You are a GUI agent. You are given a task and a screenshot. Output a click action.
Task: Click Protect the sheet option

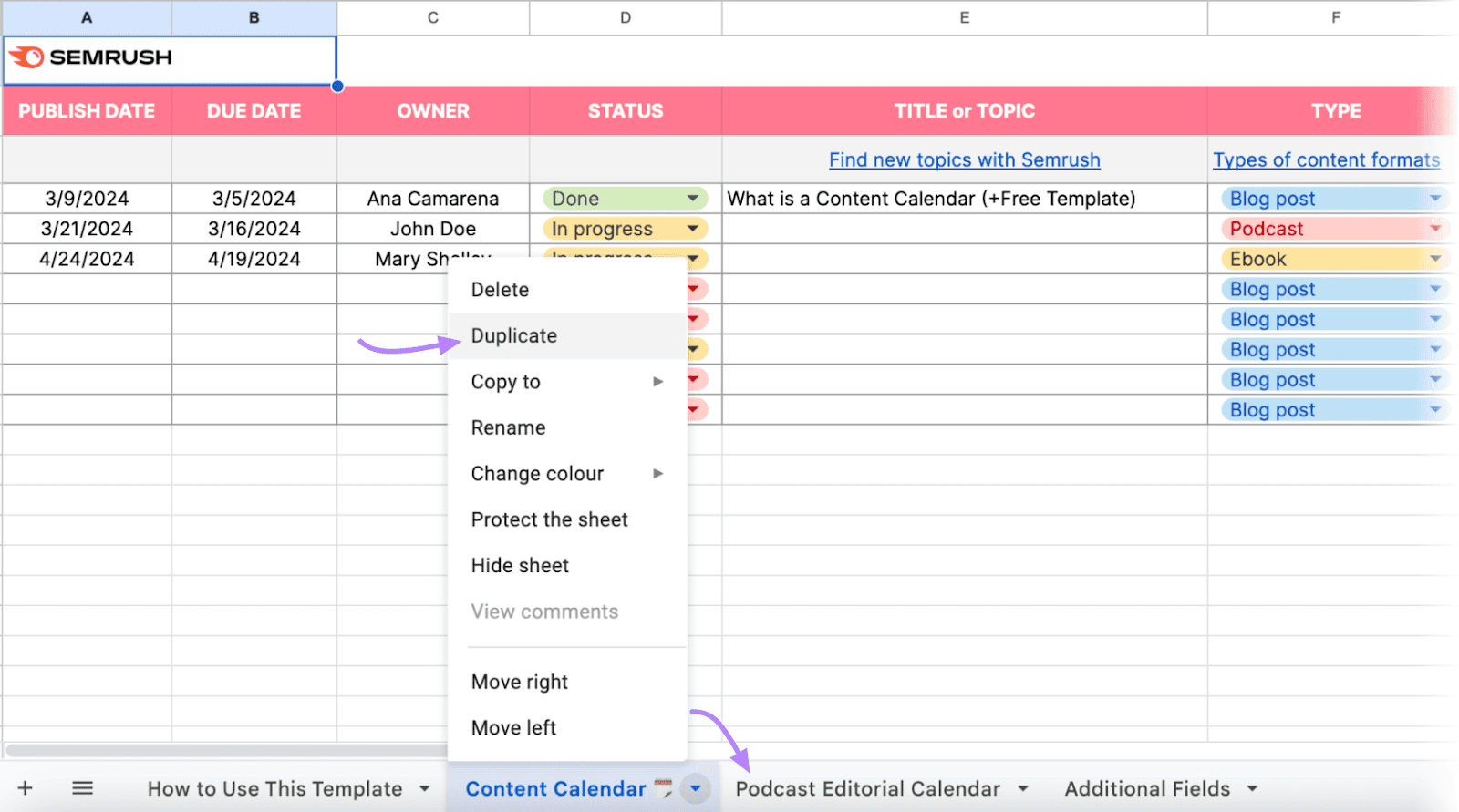pos(549,520)
